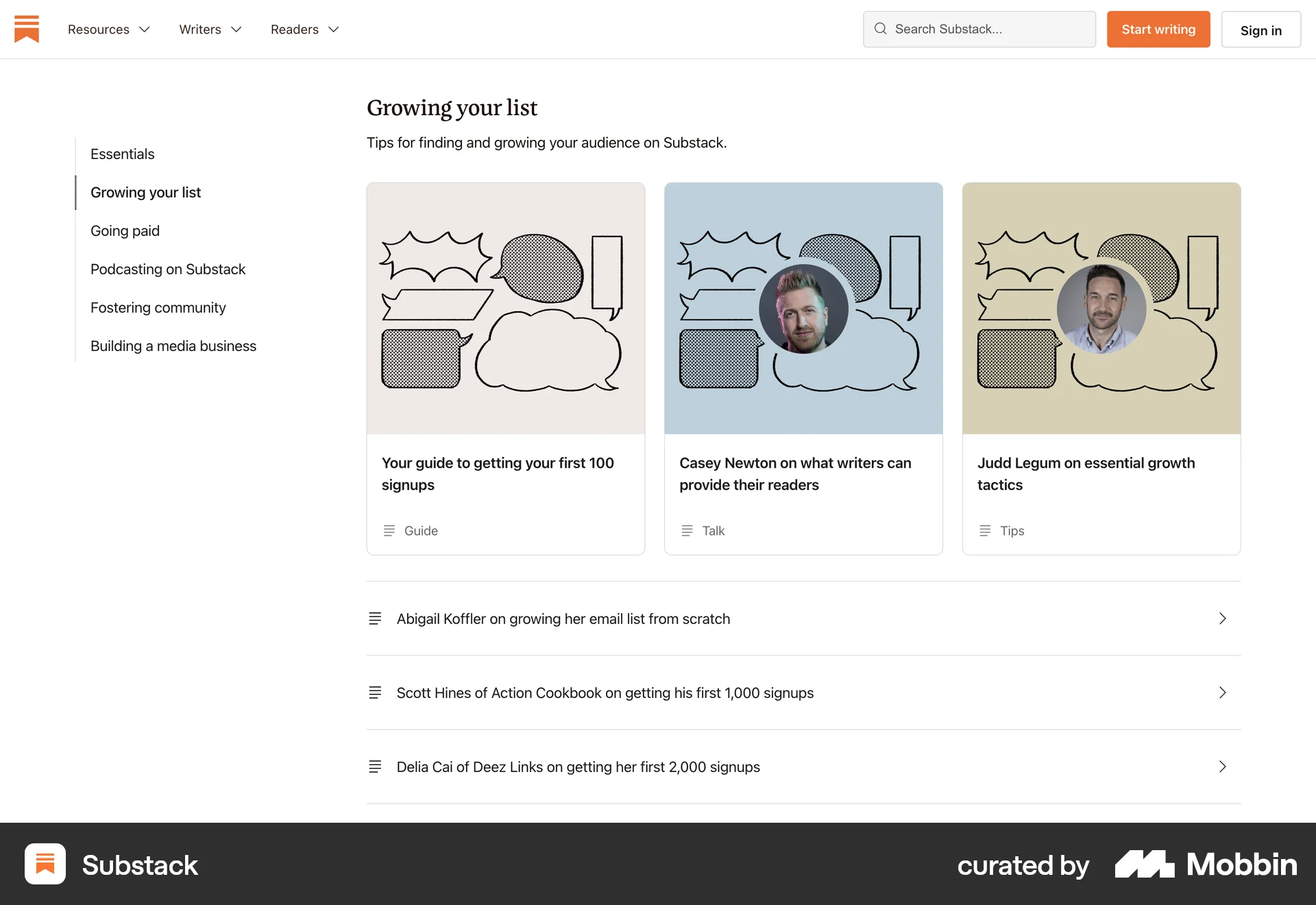Open the Resources dropdown

click(108, 29)
